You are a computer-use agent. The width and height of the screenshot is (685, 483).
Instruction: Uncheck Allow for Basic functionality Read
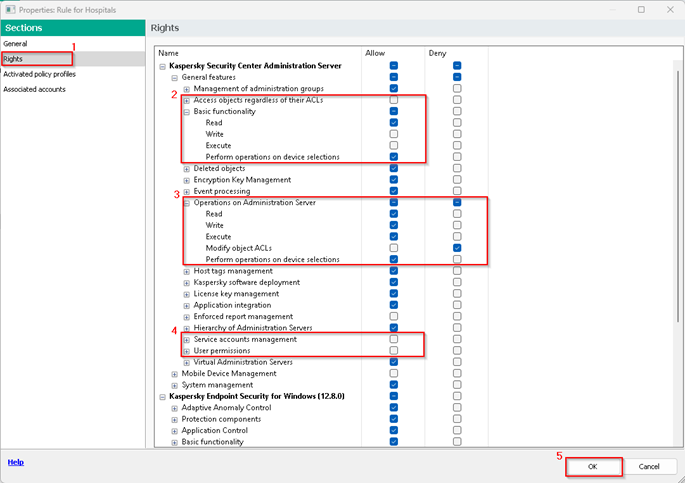coord(394,122)
